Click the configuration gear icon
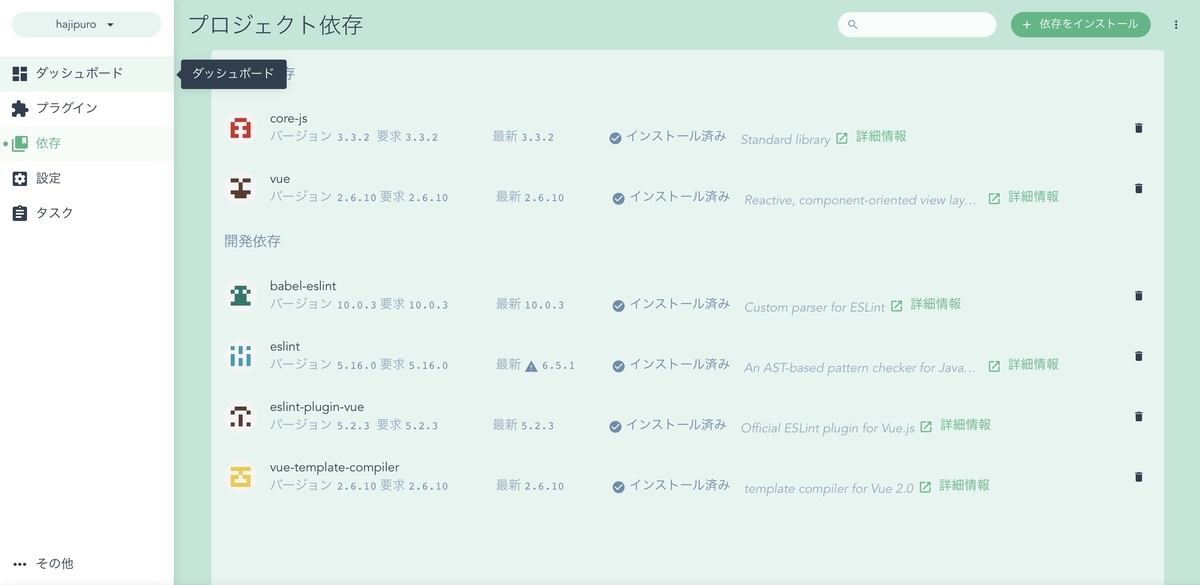 coord(20,178)
